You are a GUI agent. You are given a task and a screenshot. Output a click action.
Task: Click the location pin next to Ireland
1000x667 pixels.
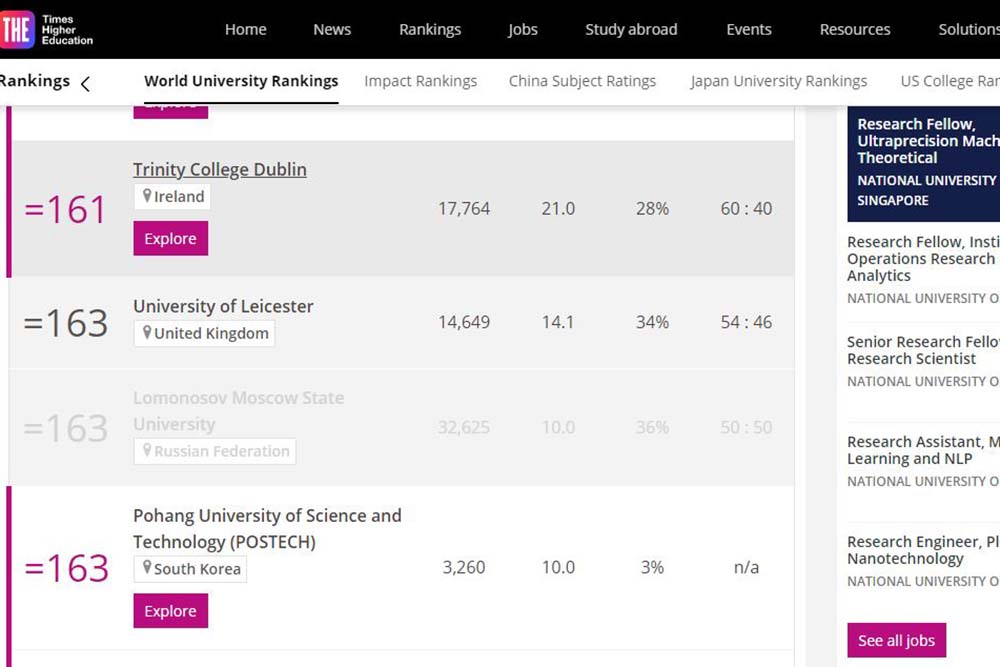(x=147, y=196)
